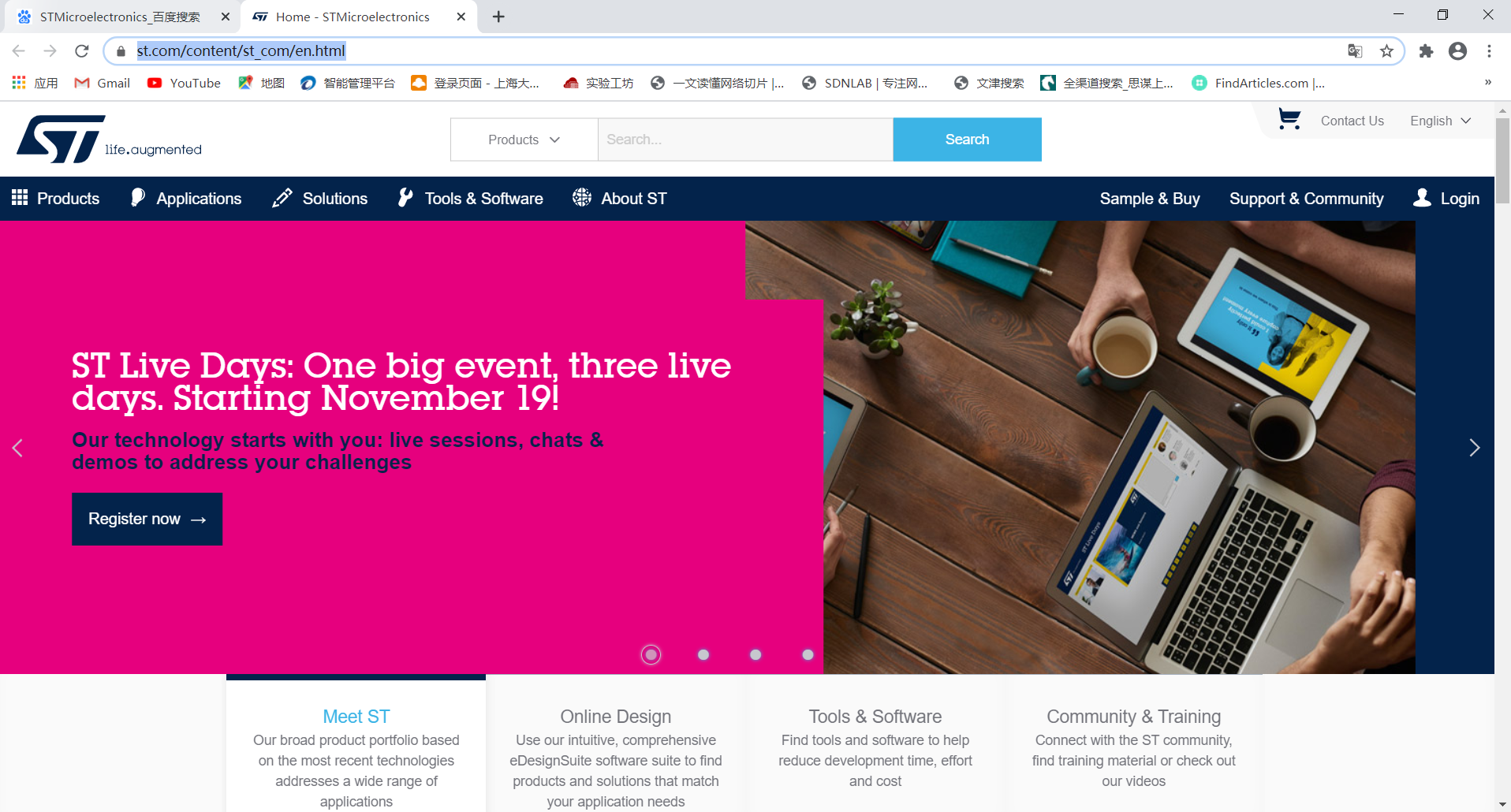Click the address bar URL
This screenshot has height=812, width=1511.
(x=241, y=51)
